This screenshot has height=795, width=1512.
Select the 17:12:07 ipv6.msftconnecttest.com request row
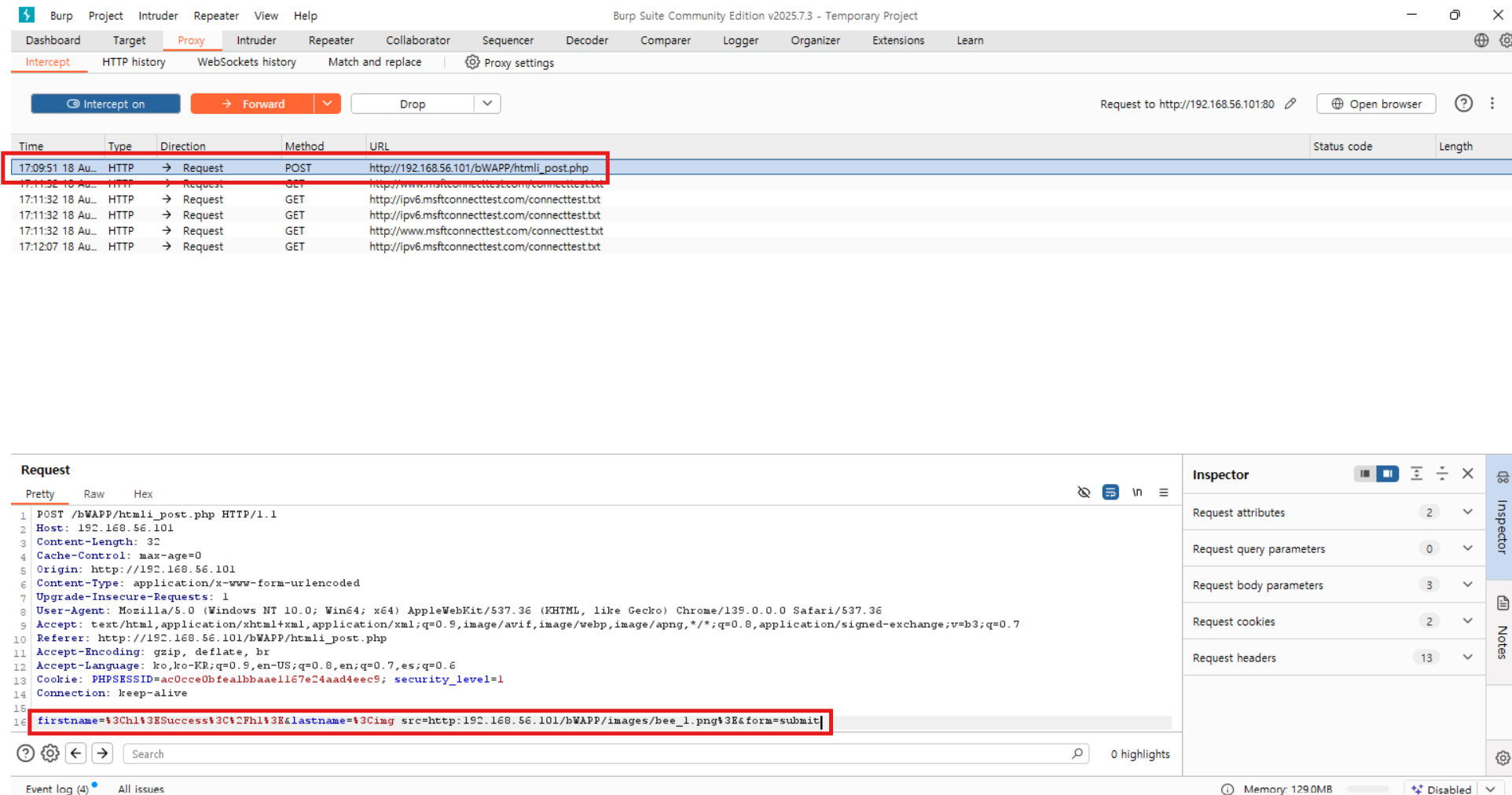pos(762,246)
